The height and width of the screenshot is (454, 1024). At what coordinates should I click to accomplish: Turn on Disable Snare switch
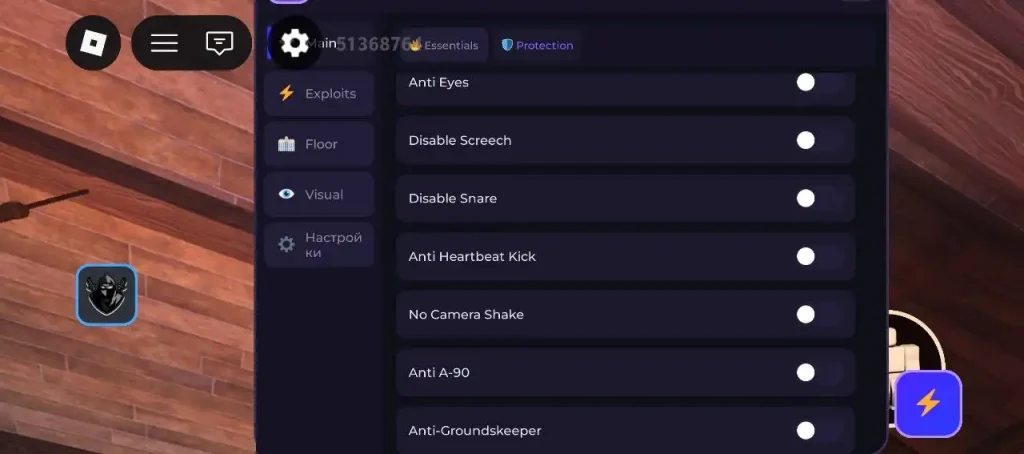tap(820, 199)
